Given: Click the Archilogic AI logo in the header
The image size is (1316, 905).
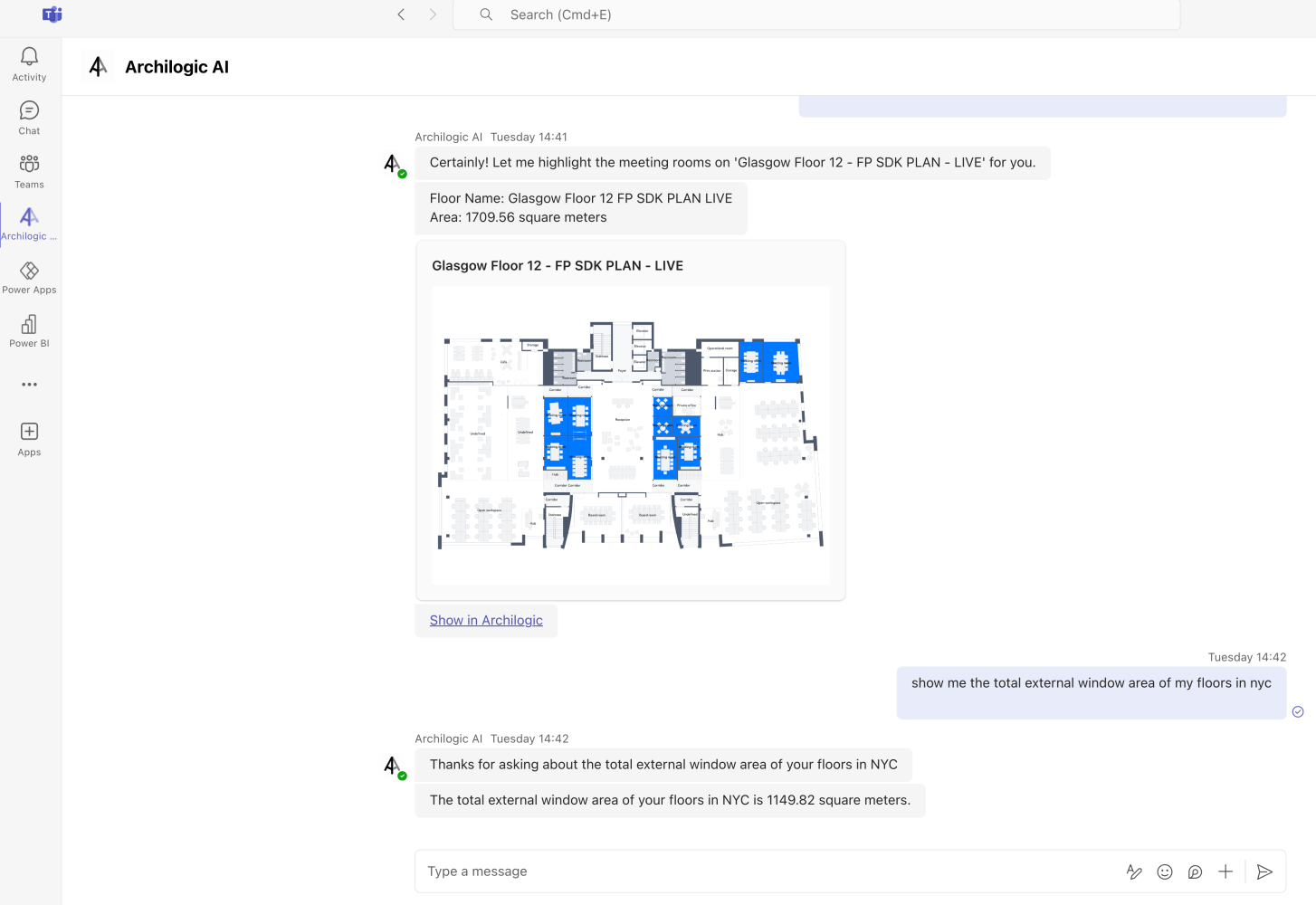Looking at the screenshot, I should pyautogui.click(x=98, y=66).
